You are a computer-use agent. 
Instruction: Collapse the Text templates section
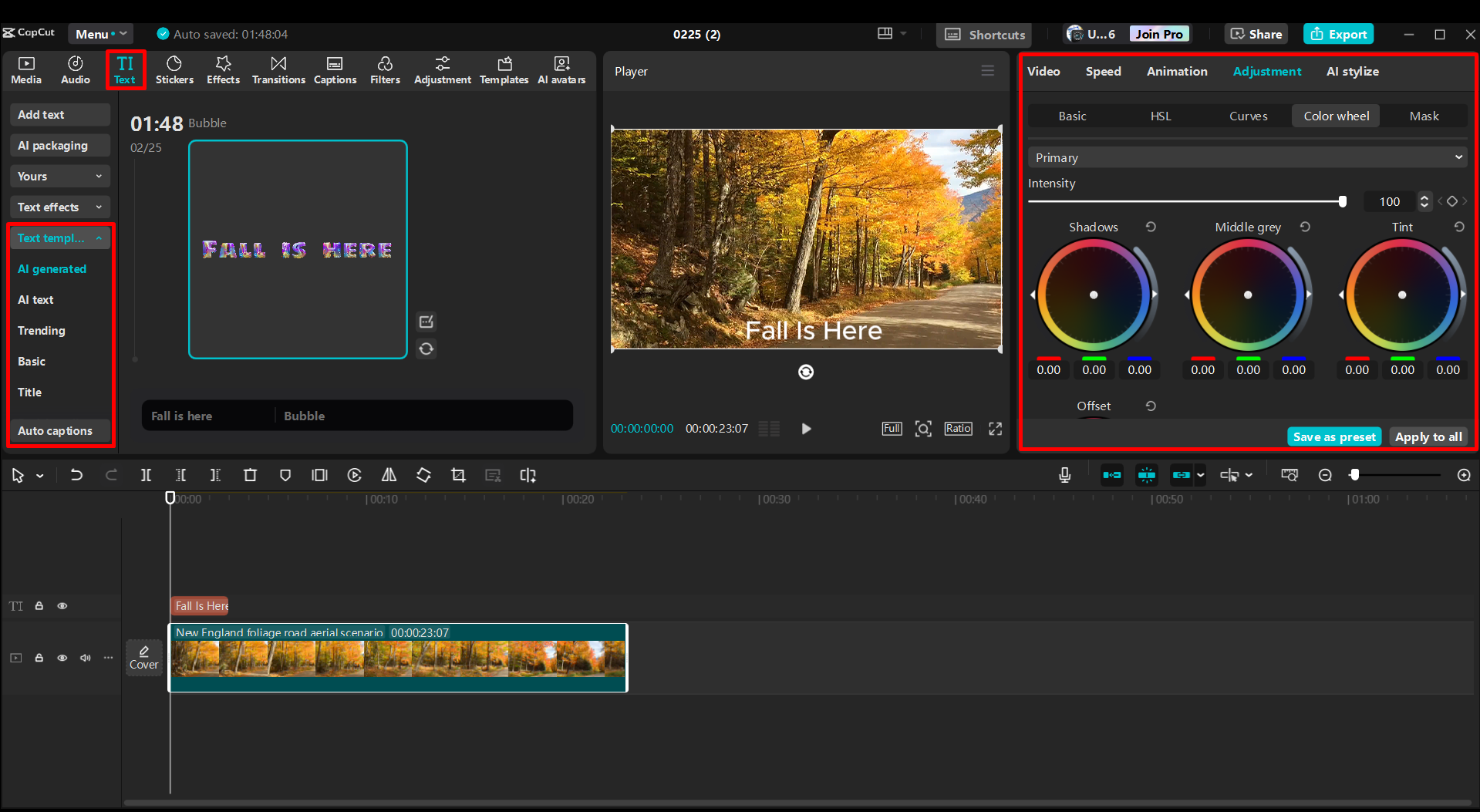pyautogui.click(x=99, y=238)
